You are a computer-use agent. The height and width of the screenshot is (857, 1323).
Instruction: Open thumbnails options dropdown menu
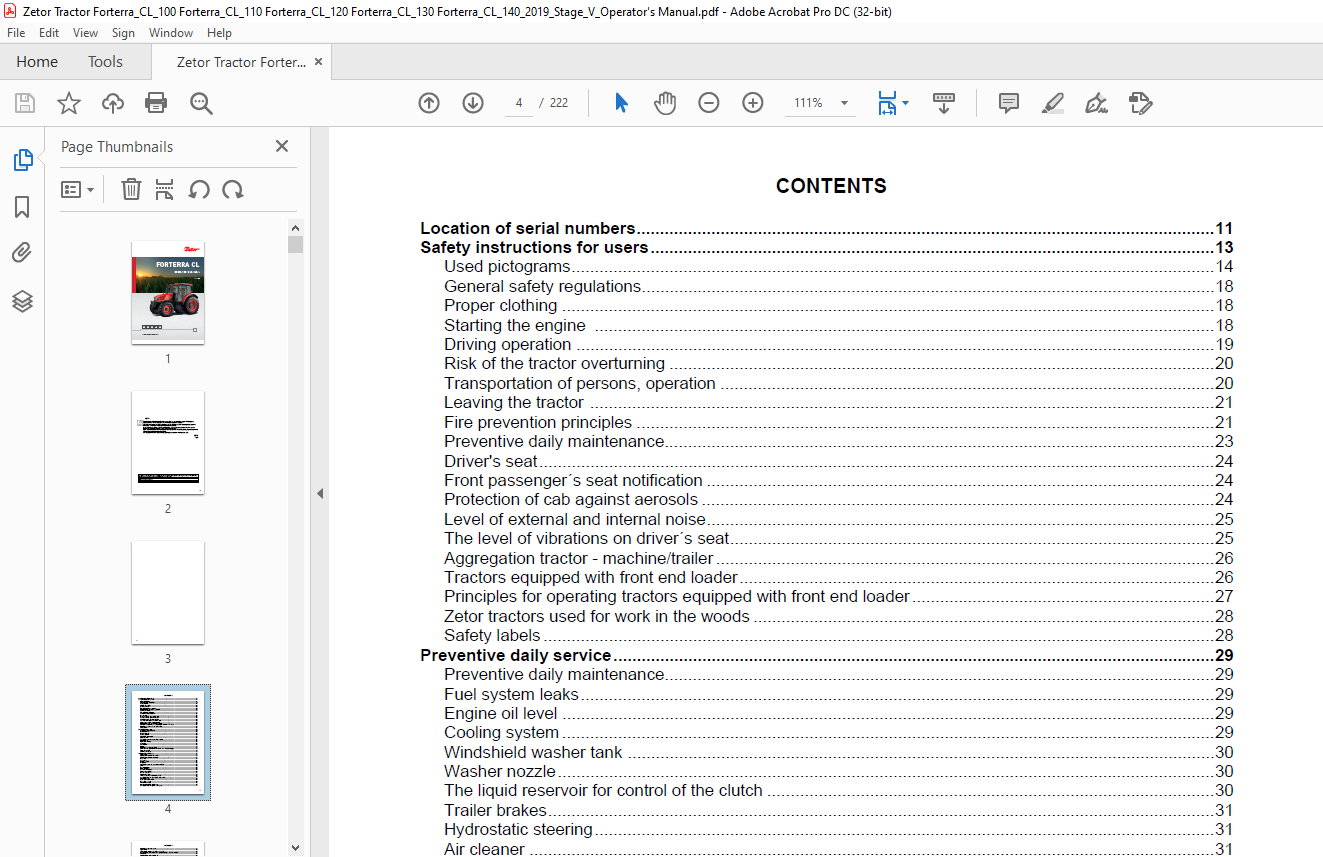pyautogui.click(x=77, y=189)
